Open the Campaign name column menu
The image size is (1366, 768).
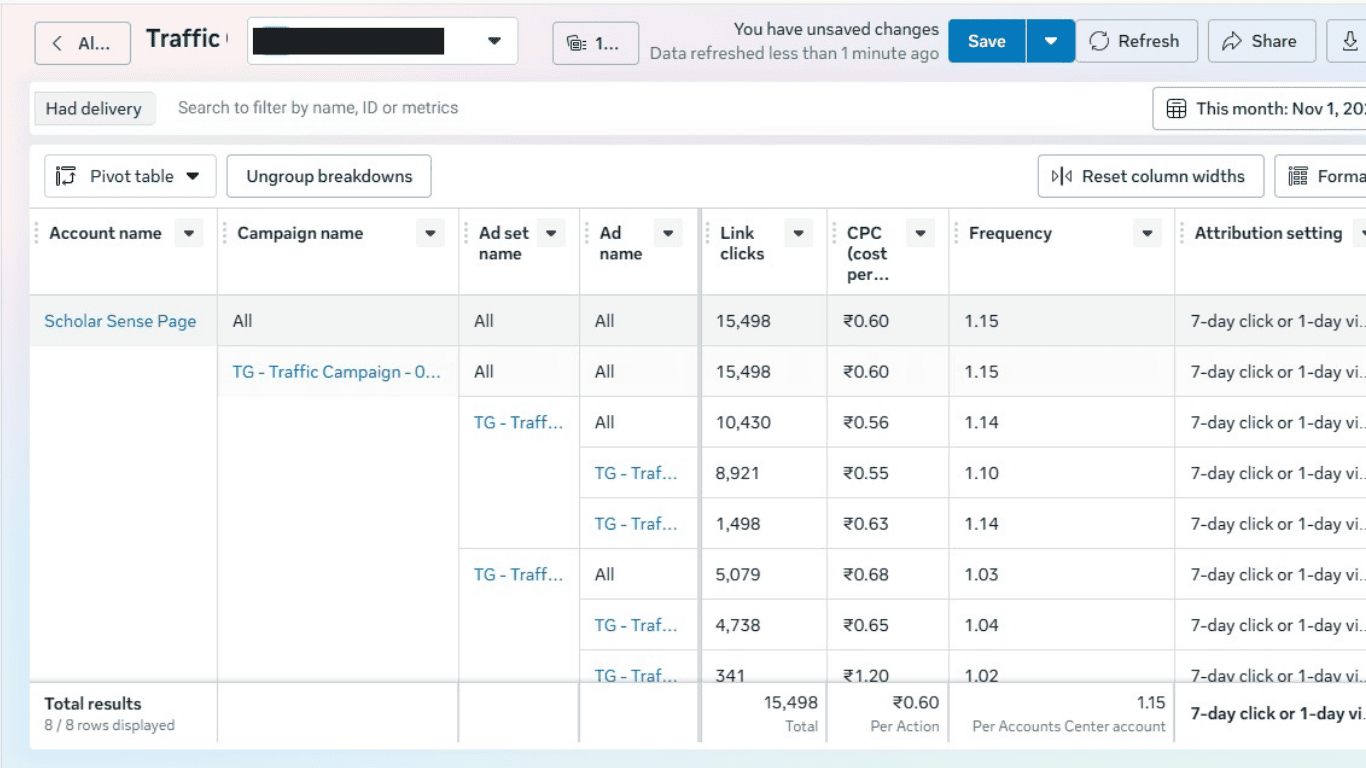tap(431, 233)
